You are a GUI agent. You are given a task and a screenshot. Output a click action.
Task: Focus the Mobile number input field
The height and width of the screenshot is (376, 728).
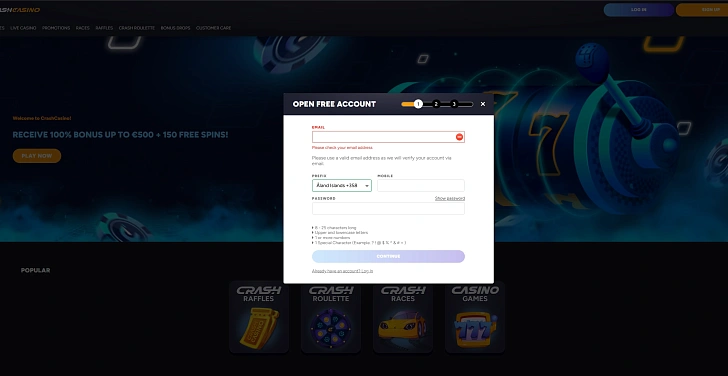tap(421, 186)
